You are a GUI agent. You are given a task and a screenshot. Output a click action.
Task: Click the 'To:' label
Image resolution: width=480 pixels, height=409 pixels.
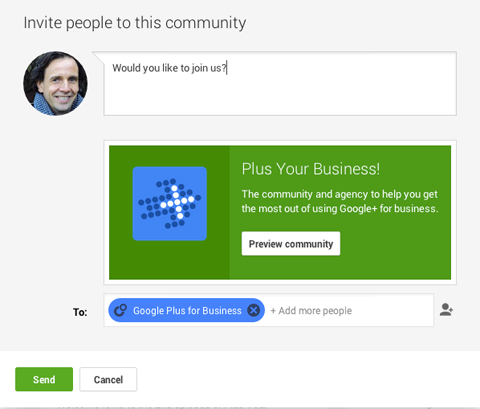coord(80,312)
